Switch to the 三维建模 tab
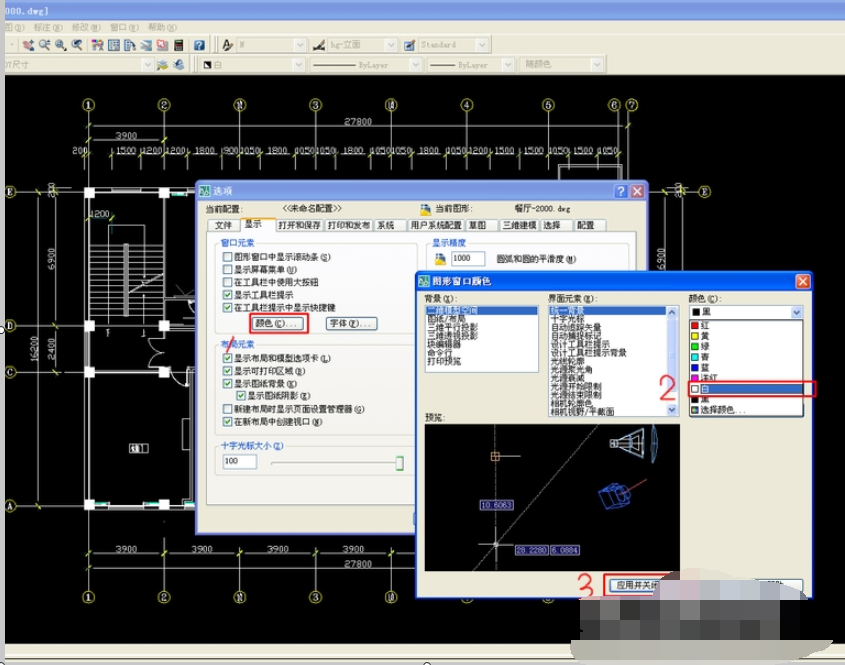The height and width of the screenshot is (665, 845). click(x=519, y=225)
